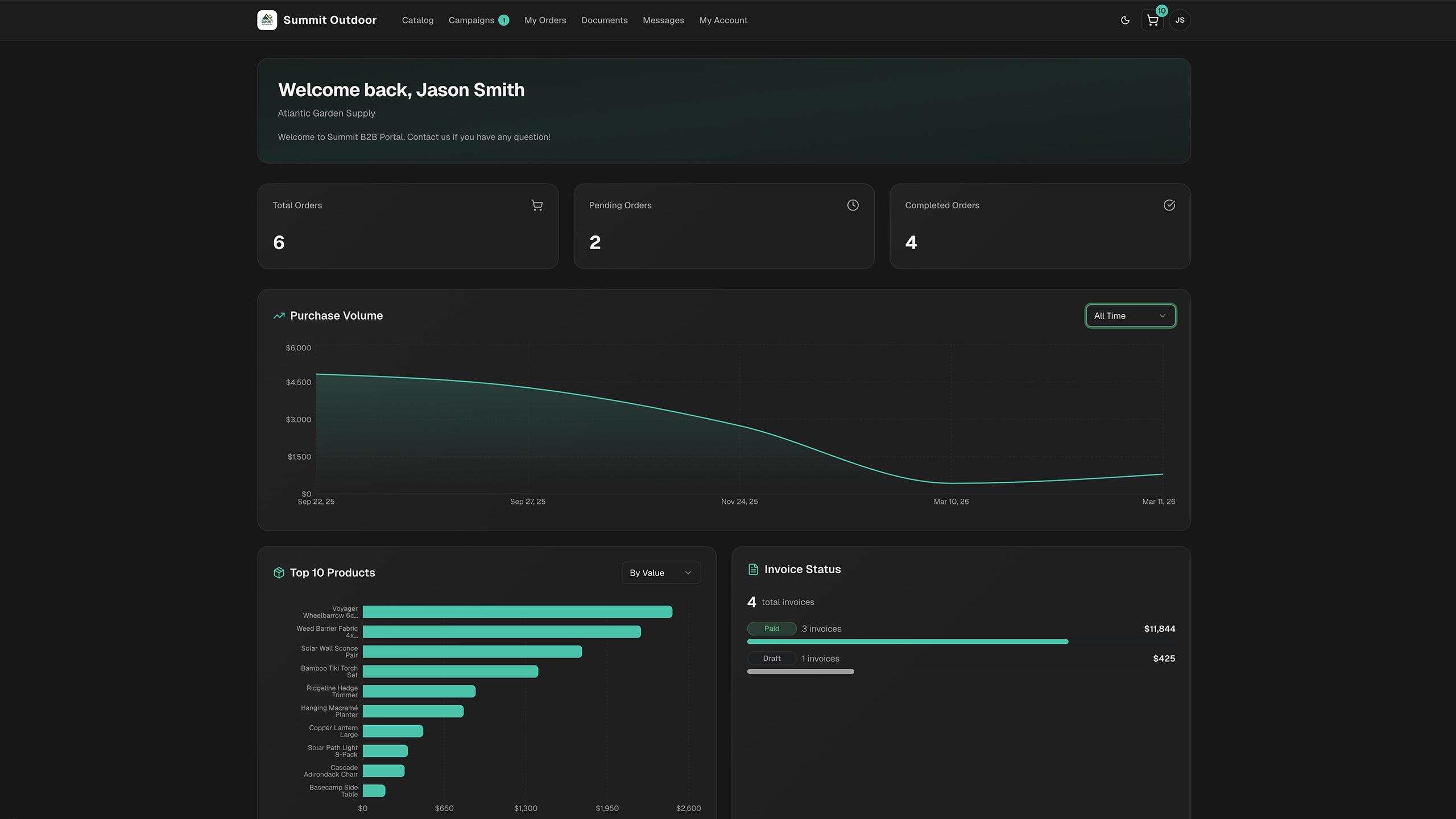Open the shopping cart with 10 items

(x=1152, y=20)
